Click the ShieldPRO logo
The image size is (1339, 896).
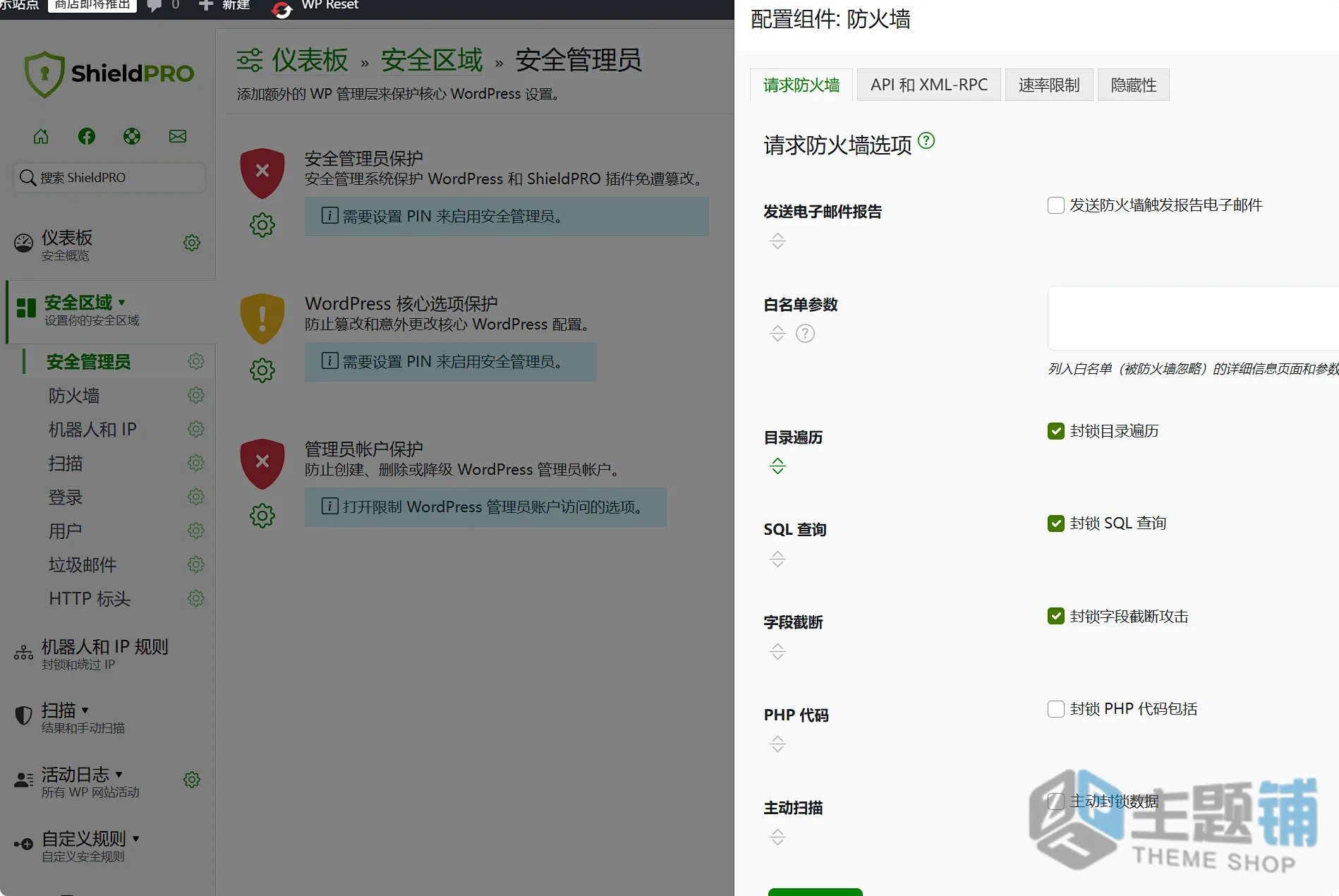pos(109,73)
